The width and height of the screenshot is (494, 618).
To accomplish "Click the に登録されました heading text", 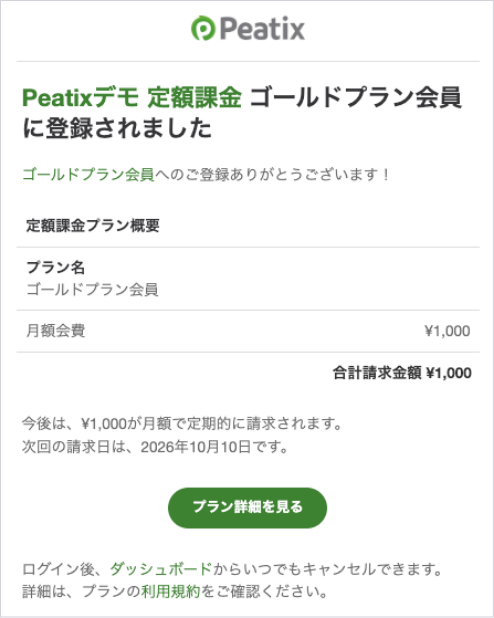I will pos(117,128).
